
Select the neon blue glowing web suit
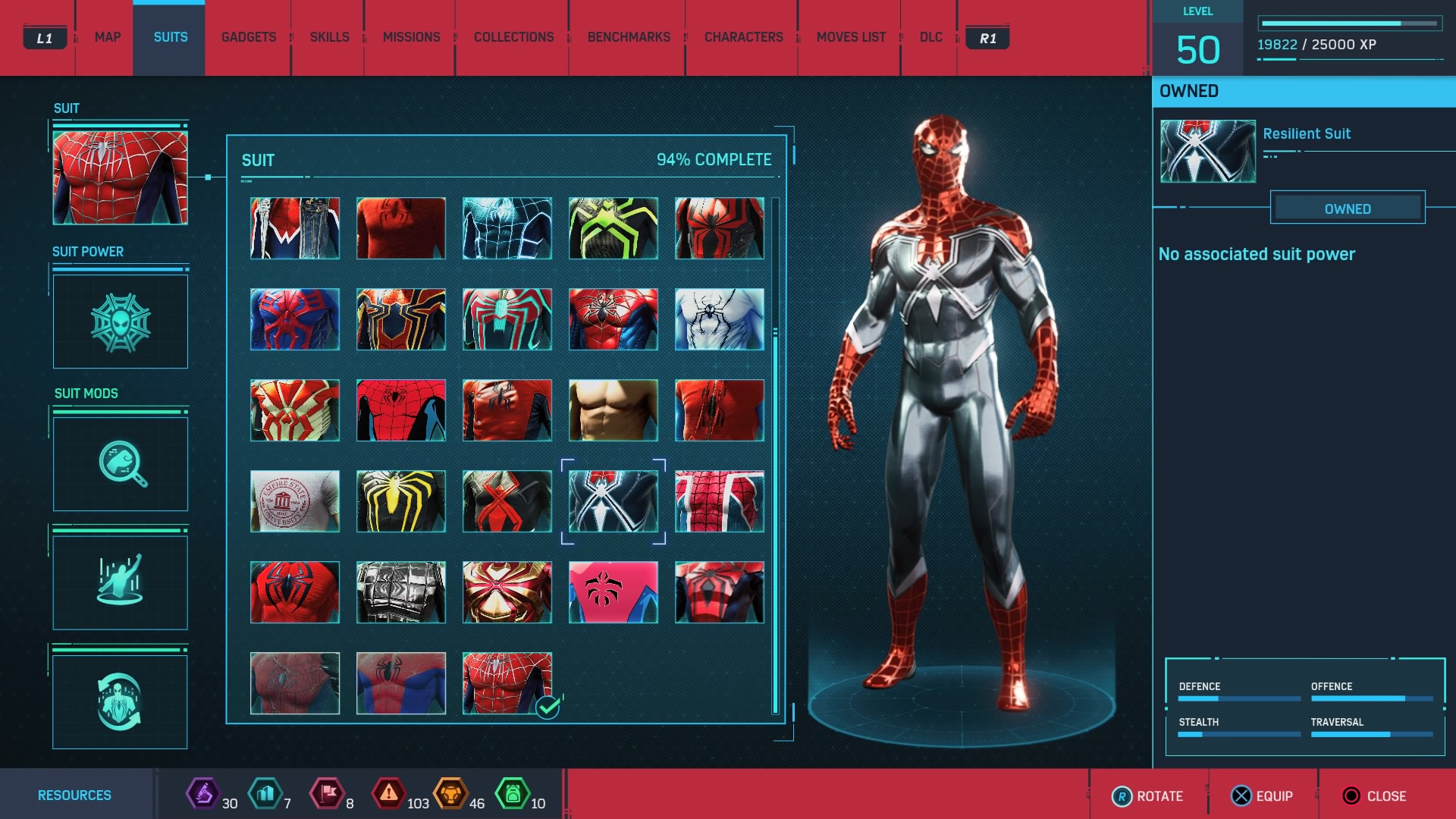(x=507, y=228)
